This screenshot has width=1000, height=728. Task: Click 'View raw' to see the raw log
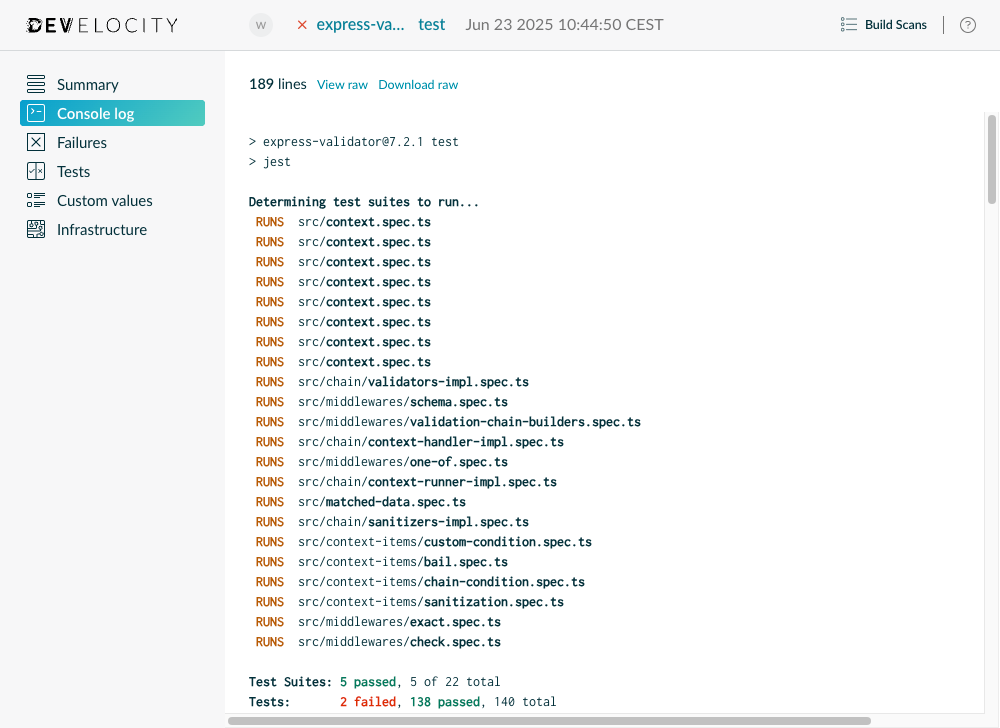click(x=342, y=84)
